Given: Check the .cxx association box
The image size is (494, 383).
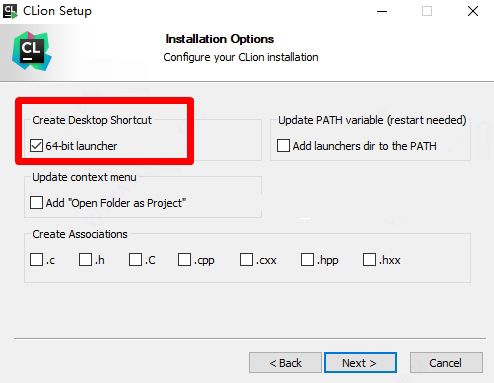Looking at the screenshot, I should (x=246, y=259).
